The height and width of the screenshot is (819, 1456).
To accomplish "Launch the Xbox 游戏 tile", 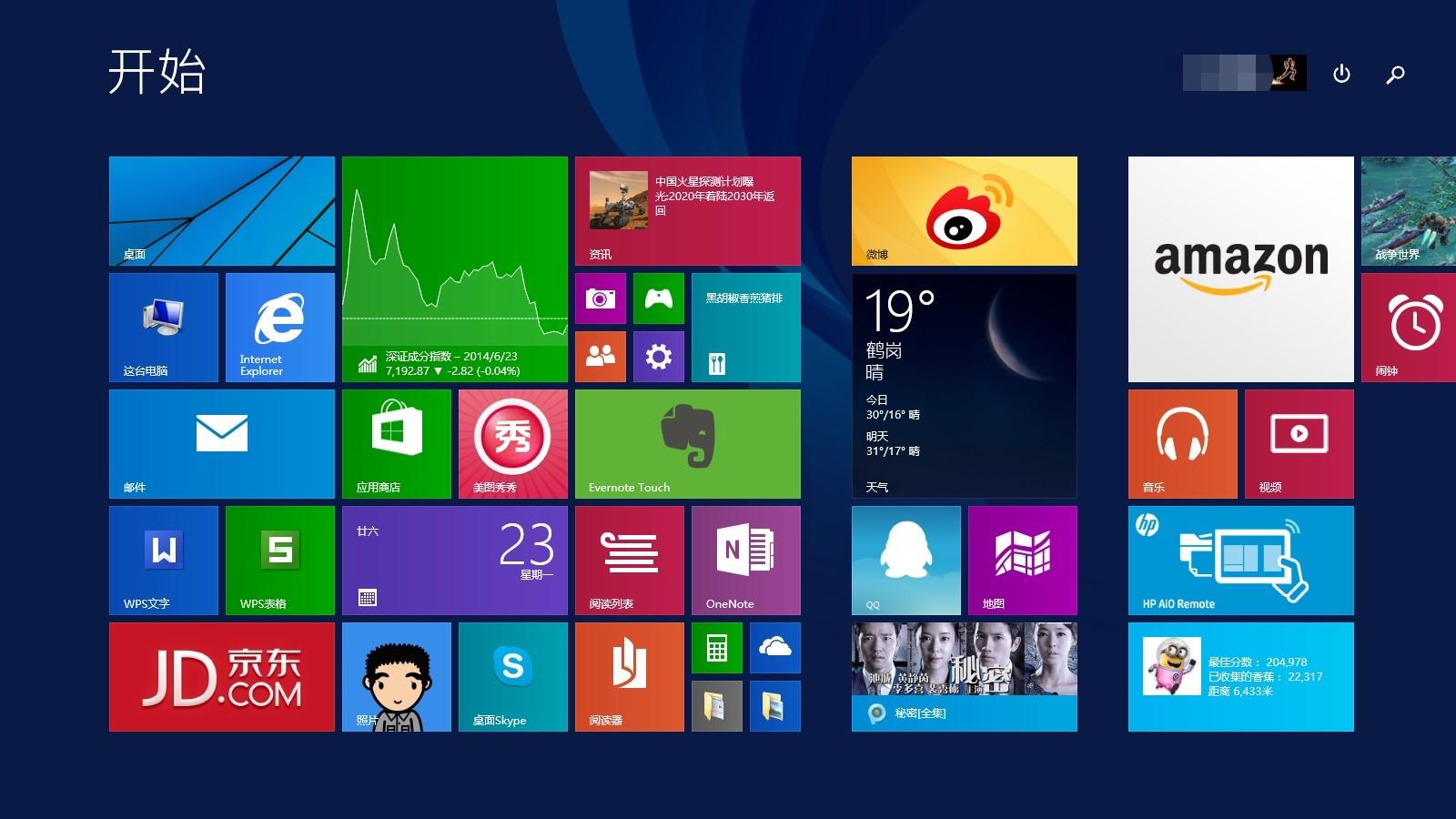I will (658, 298).
